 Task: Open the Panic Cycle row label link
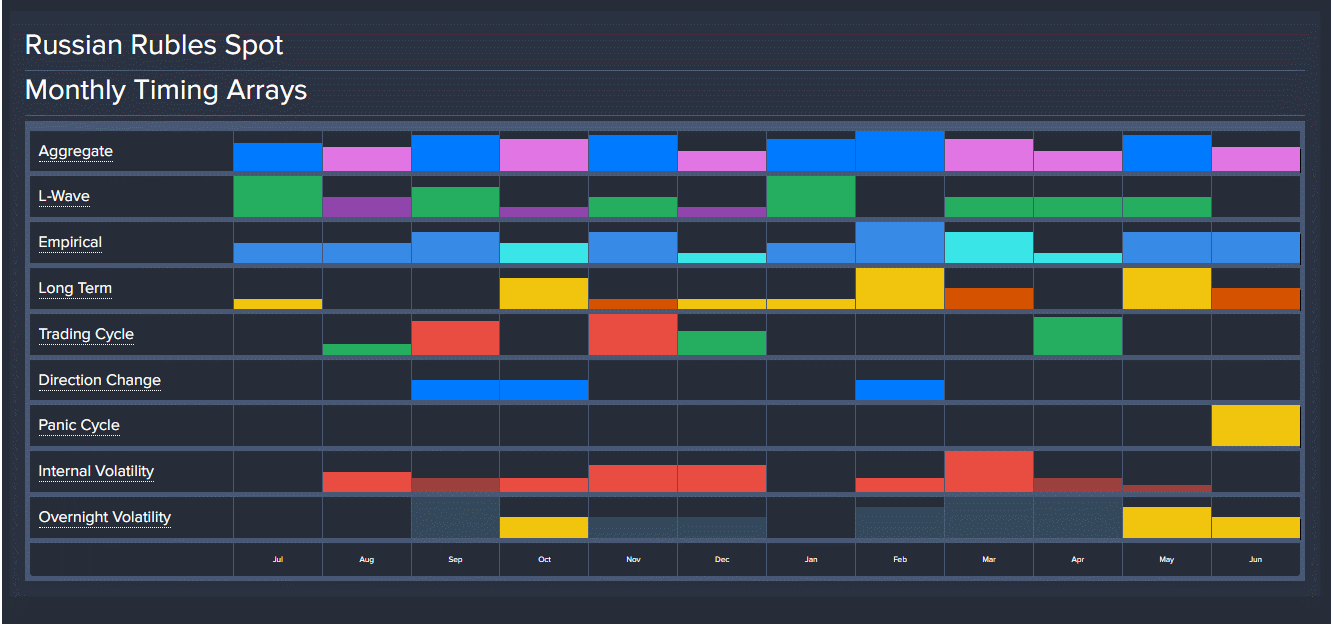(x=79, y=426)
